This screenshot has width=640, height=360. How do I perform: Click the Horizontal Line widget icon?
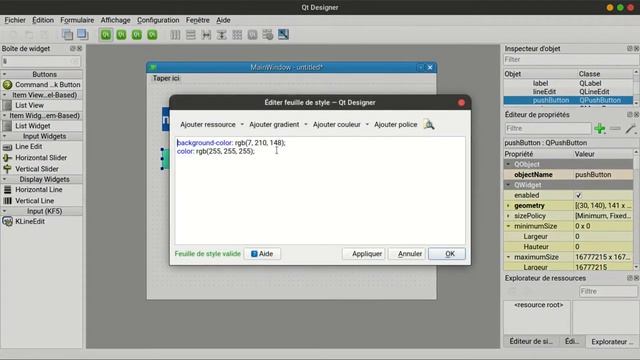7,190
